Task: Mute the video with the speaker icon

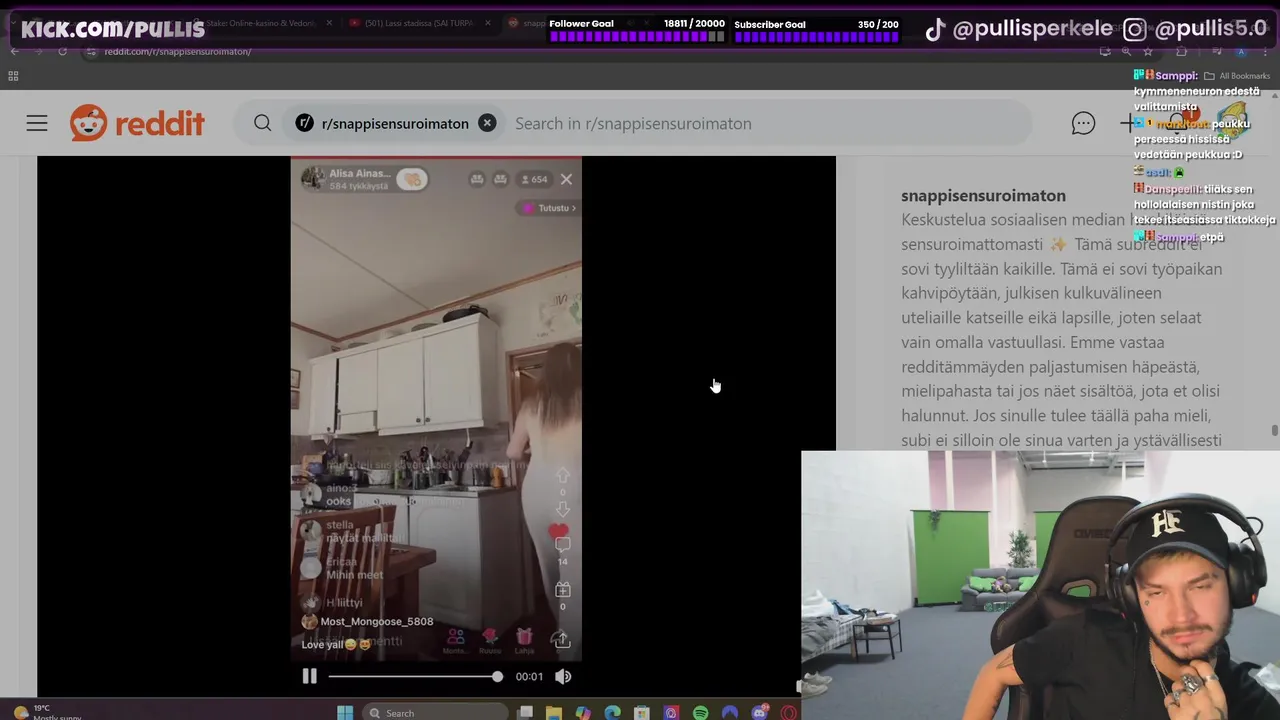Action: coord(563,676)
